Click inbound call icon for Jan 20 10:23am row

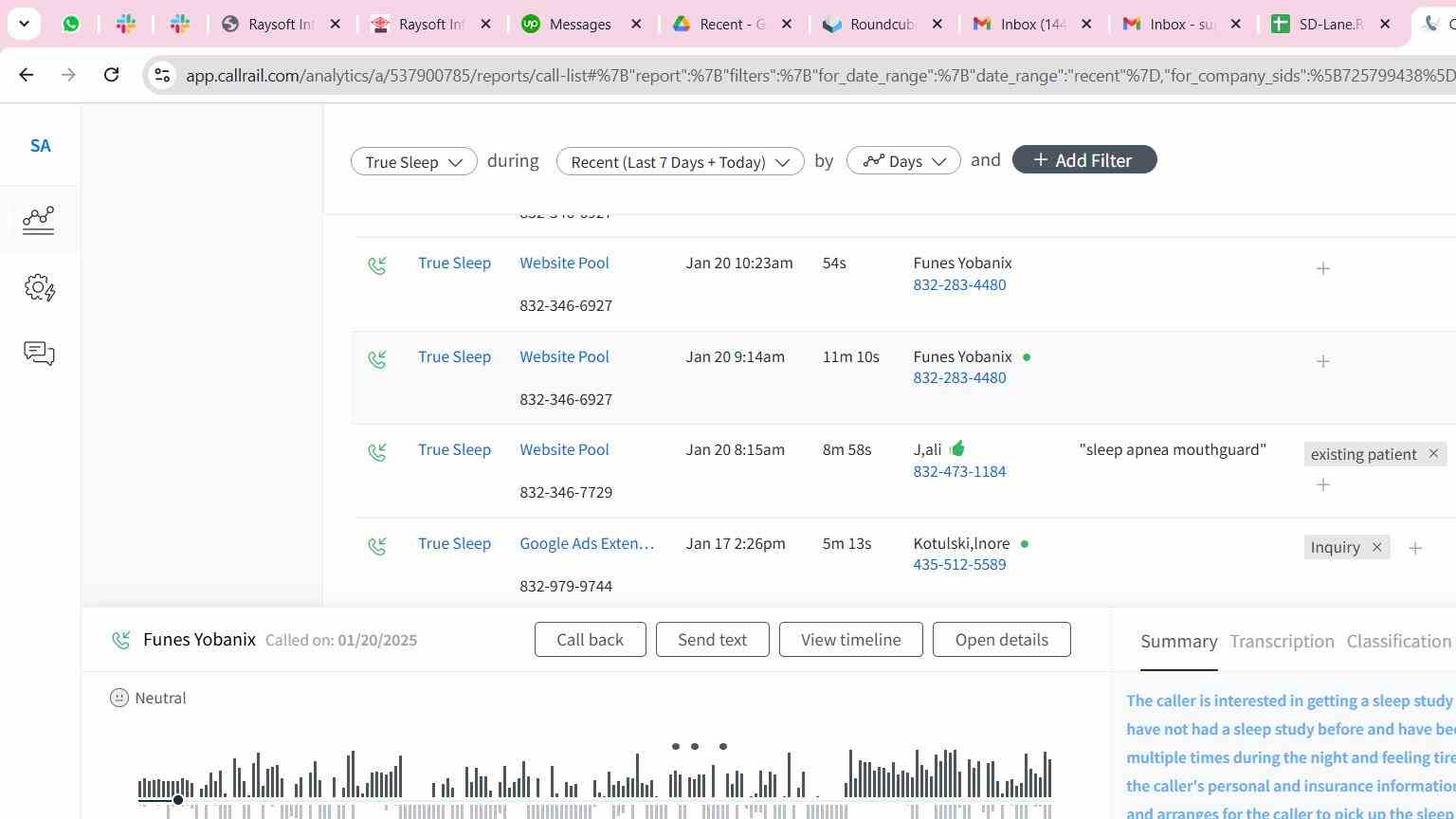377,265
